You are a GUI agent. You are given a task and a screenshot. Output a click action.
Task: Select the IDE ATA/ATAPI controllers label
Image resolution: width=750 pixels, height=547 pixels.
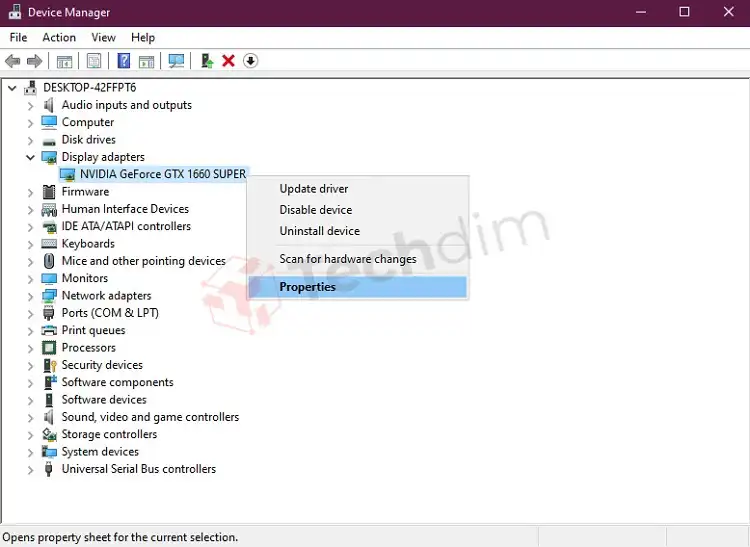[x=126, y=226]
